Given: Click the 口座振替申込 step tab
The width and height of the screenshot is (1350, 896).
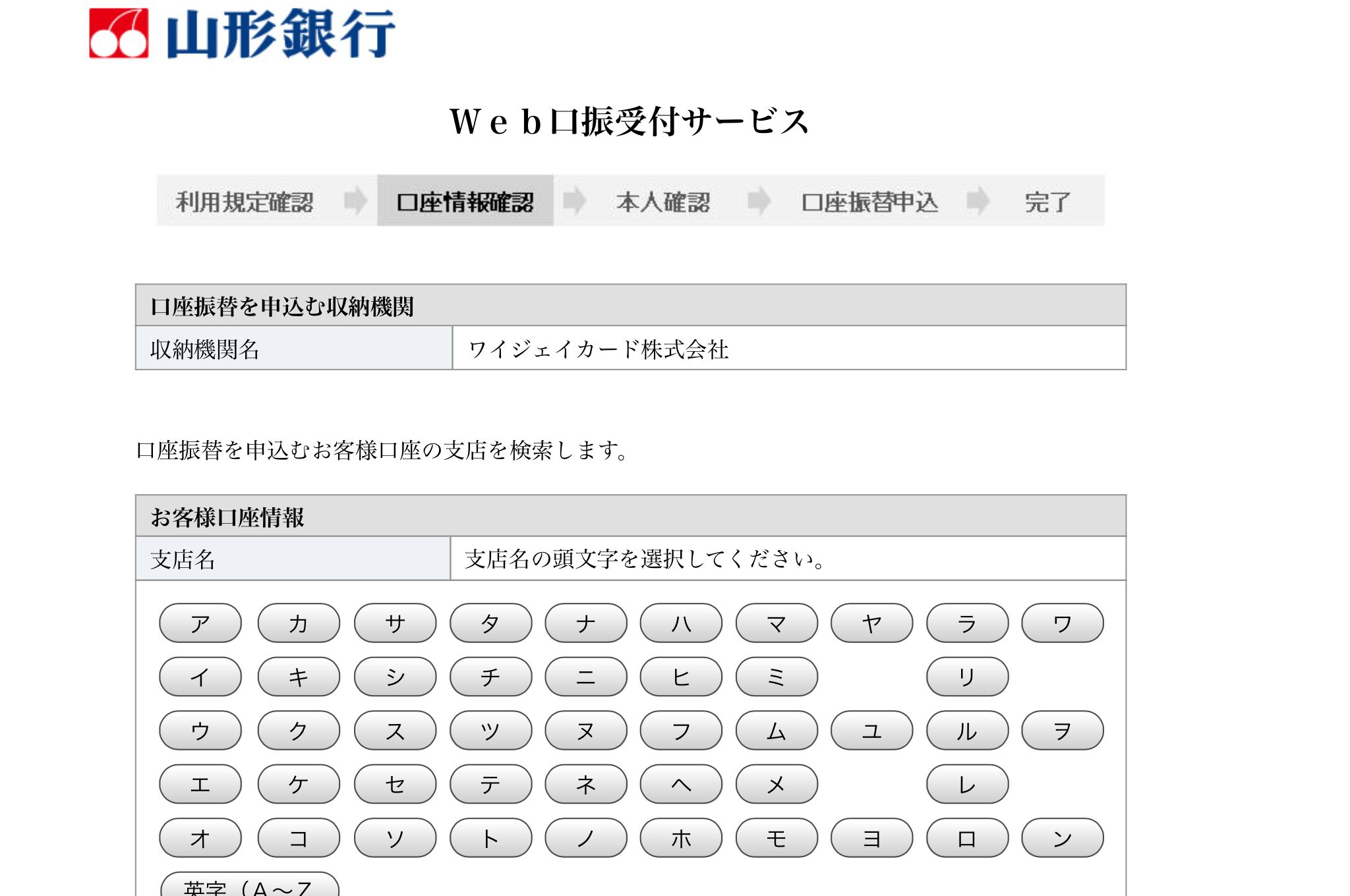Looking at the screenshot, I should point(869,202).
